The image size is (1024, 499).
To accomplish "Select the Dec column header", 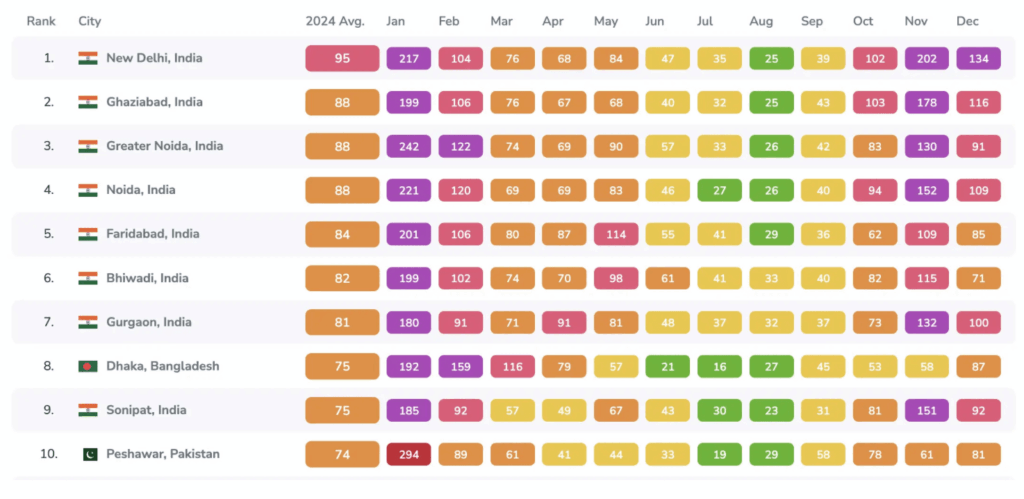I will coord(967,21).
